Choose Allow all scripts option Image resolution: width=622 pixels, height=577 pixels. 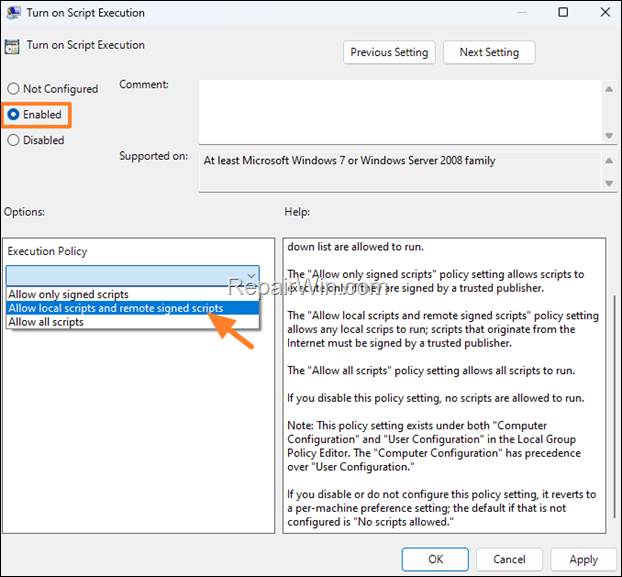(133, 322)
